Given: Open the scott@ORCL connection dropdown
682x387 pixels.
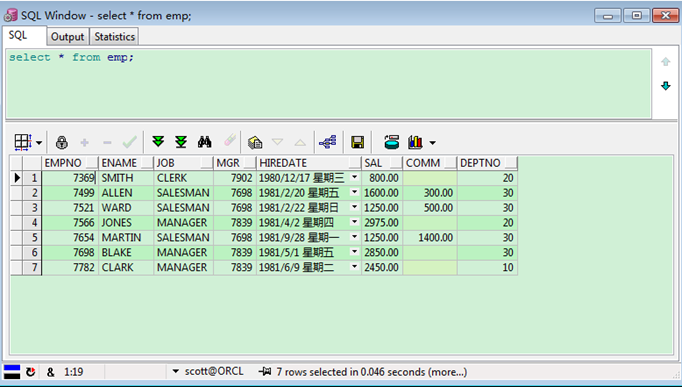Looking at the screenshot, I should tap(176, 372).
